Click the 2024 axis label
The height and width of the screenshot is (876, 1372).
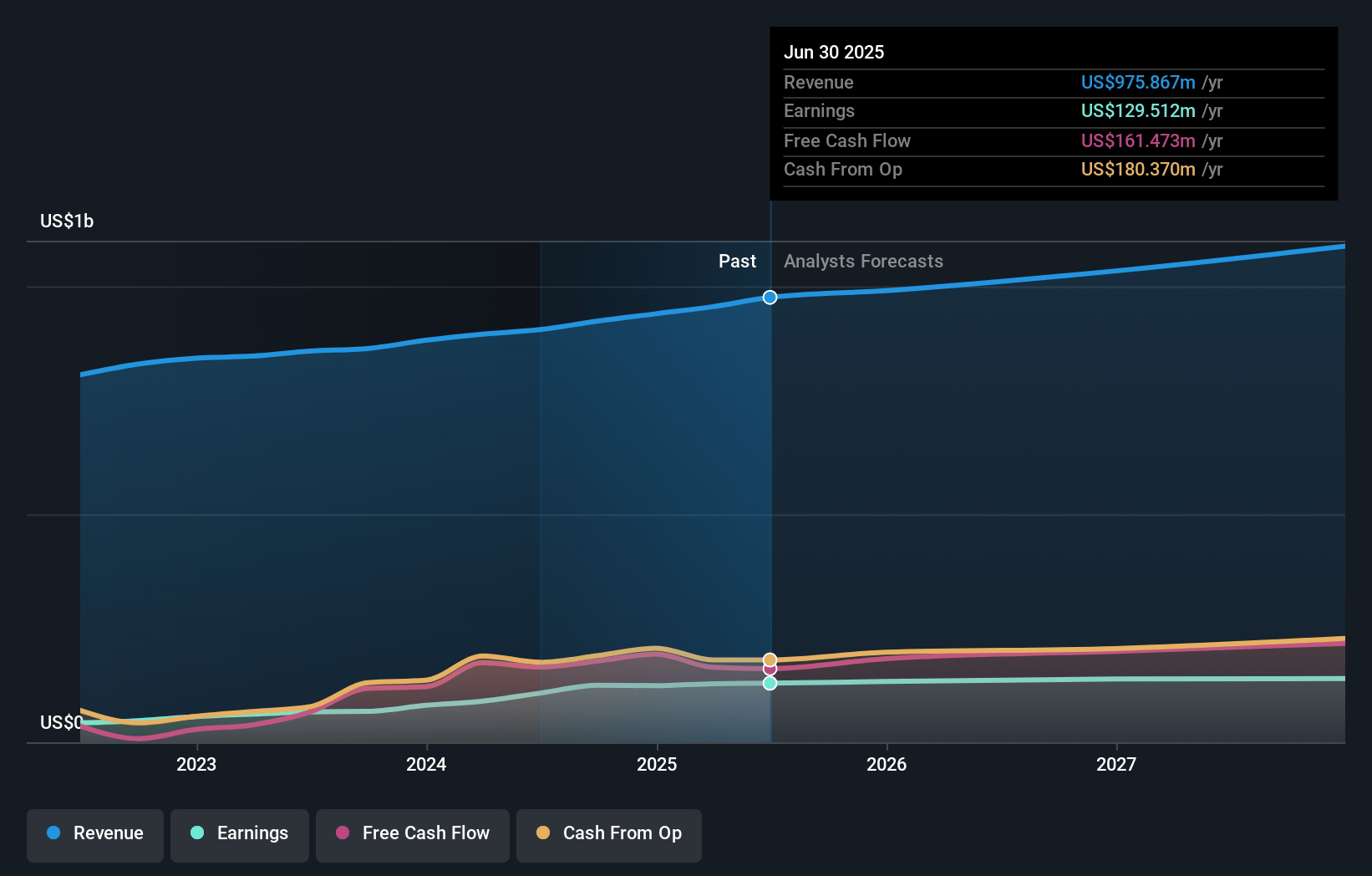[426, 764]
